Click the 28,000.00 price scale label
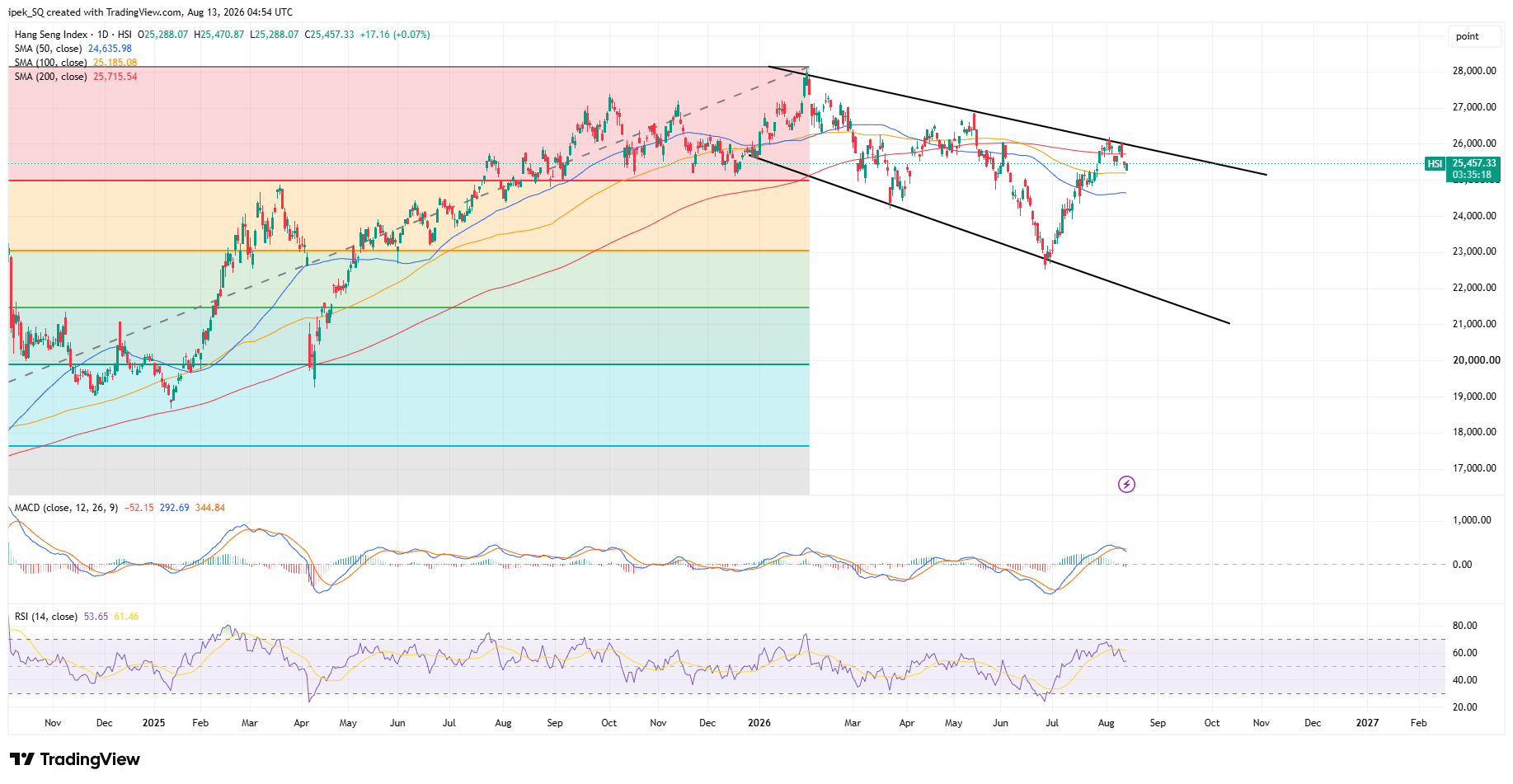The width and height of the screenshot is (1513, 784). pyautogui.click(x=1474, y=71)
